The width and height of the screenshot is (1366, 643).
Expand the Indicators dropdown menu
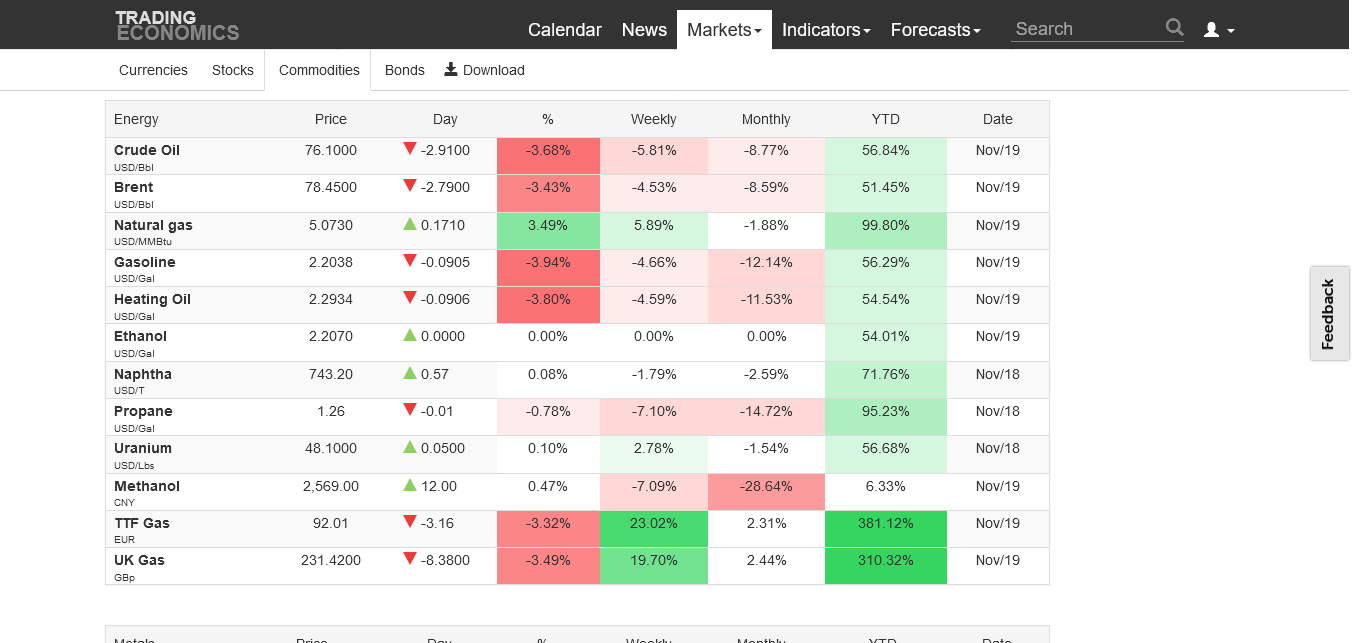(x=825, y=30)
